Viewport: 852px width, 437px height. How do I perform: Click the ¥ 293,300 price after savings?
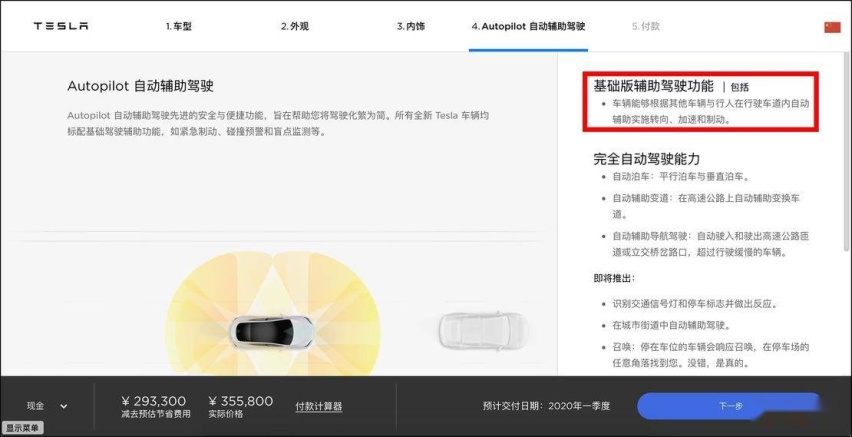[x=153, y=401]
